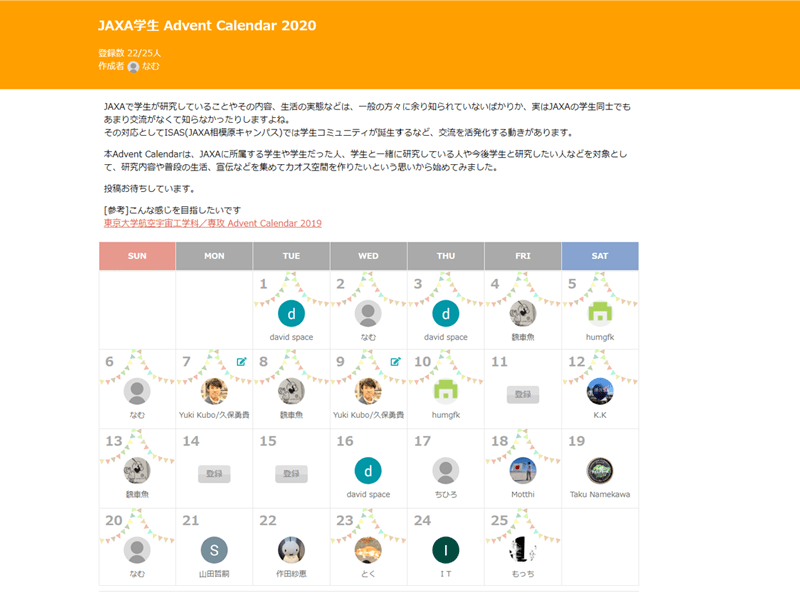Click name david space under day 3
The image size is (800, 594).
445,337
